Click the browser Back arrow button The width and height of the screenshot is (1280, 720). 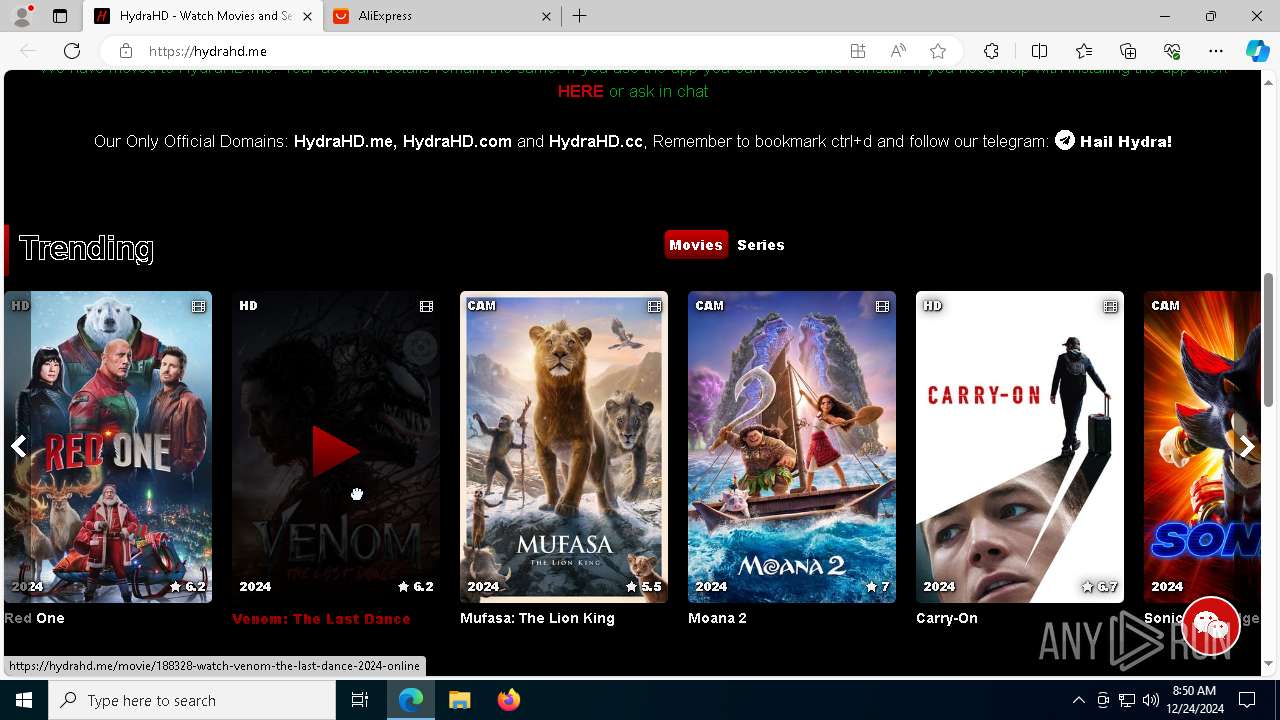pos(28,51)
